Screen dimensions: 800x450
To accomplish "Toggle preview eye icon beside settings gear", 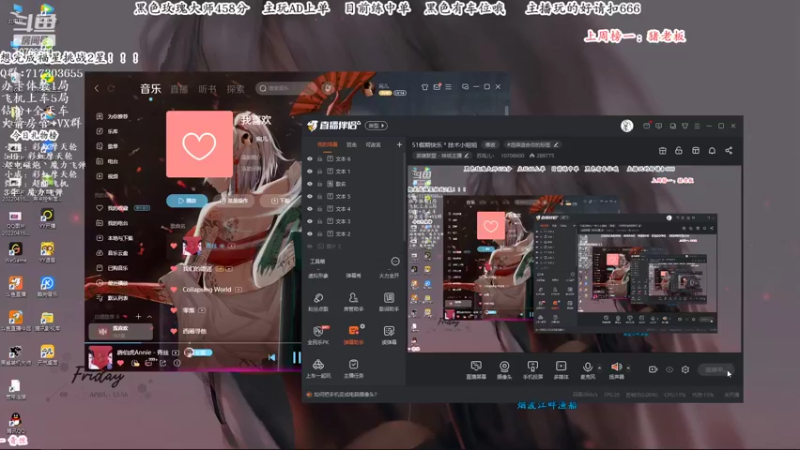I will [669, 369].
